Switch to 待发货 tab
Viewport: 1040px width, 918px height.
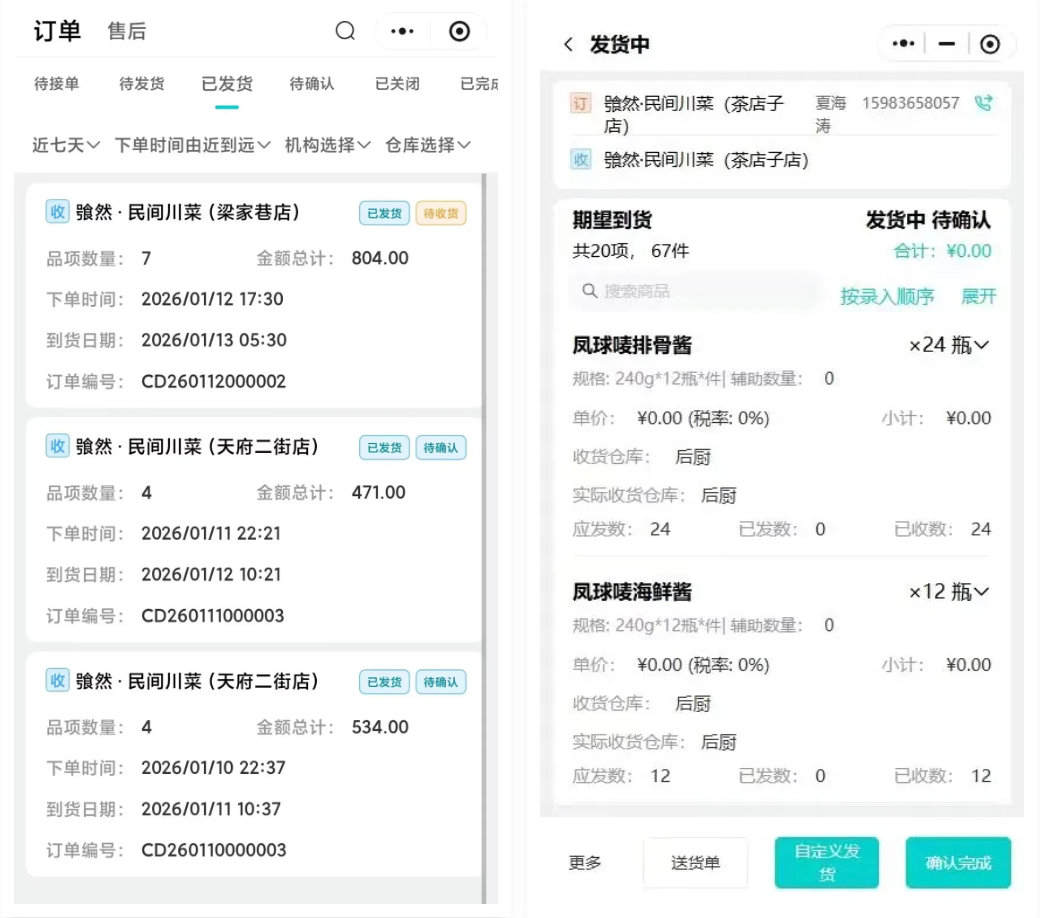pos(141,84)
